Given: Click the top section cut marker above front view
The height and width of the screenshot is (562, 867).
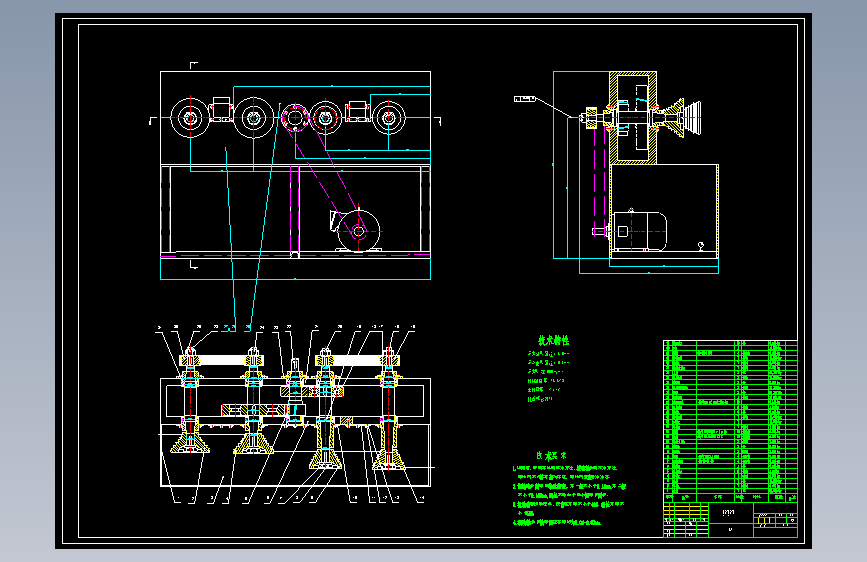Looking at the screenshot, I should coord(193,65).
